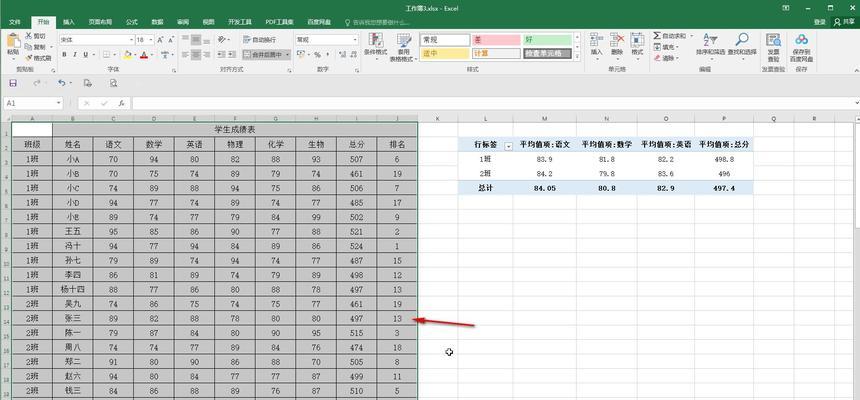Switch to the Formulas (公式) tab

pos(132,22)
